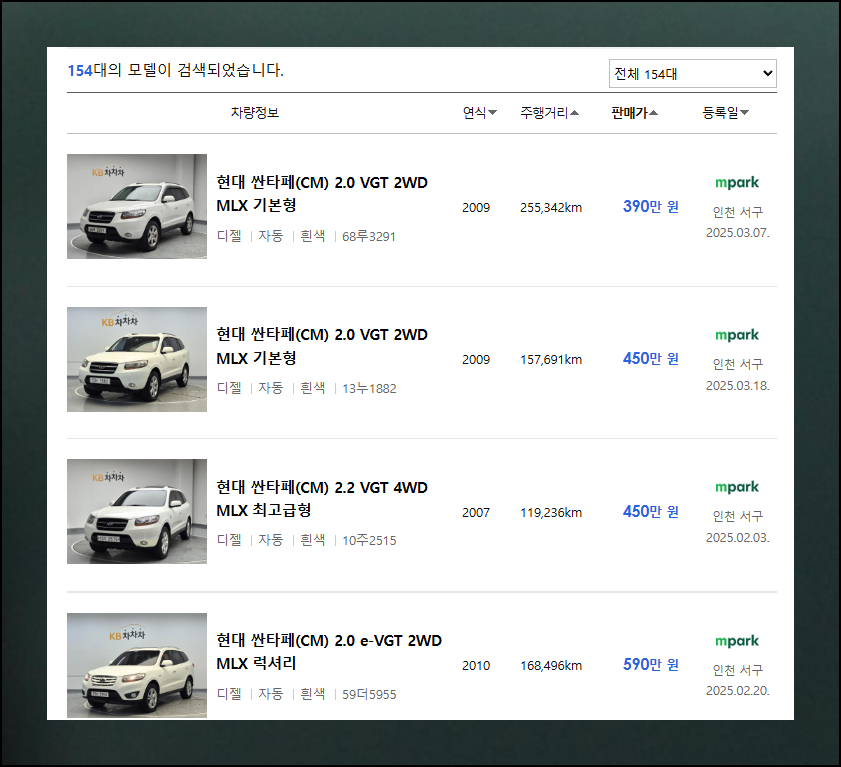Click model year 2007

pos(476,513)
